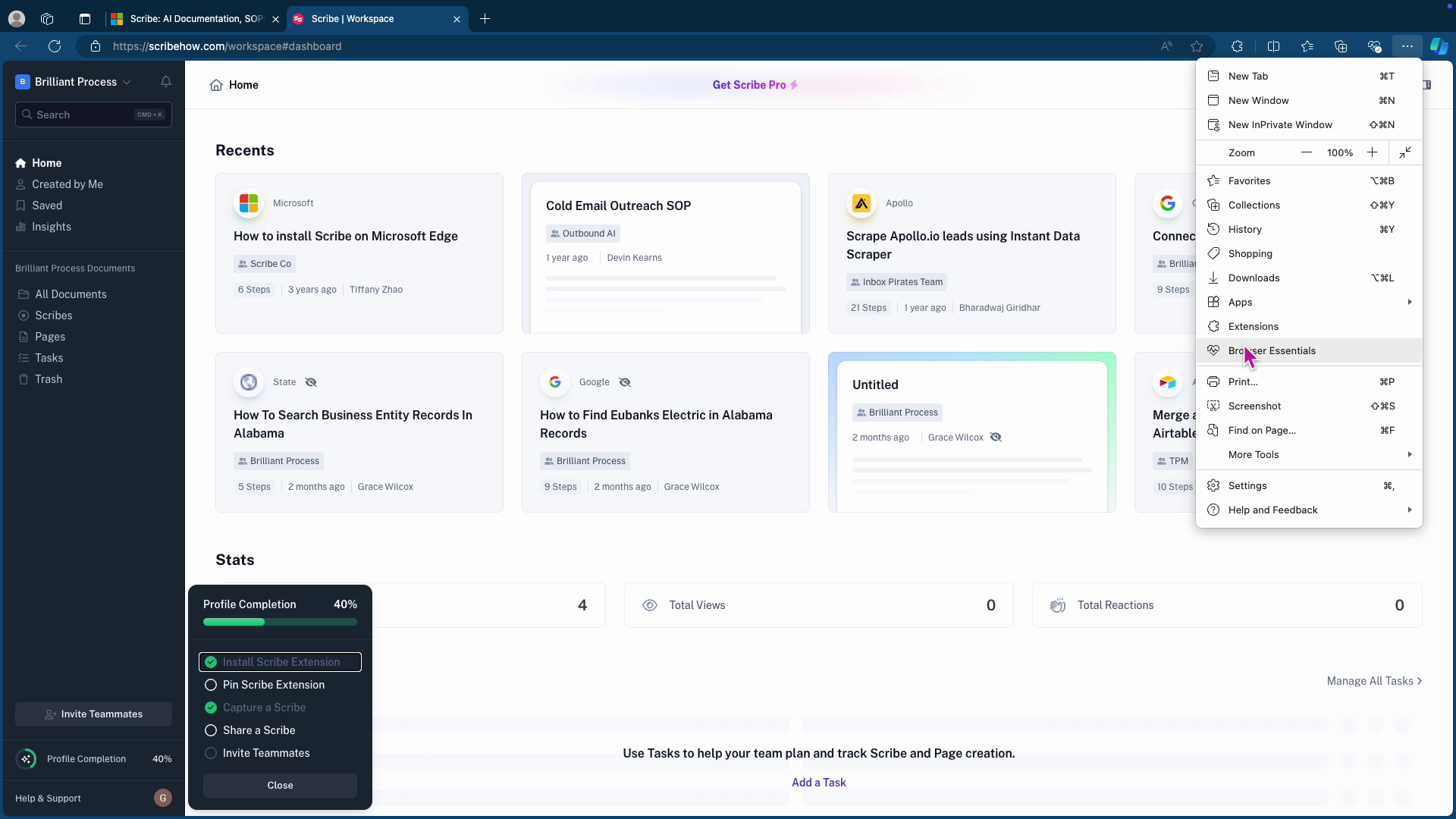Open the Insights sidebar item
This screenshot has height=819, width=1456.
click(x=51, y=227)
